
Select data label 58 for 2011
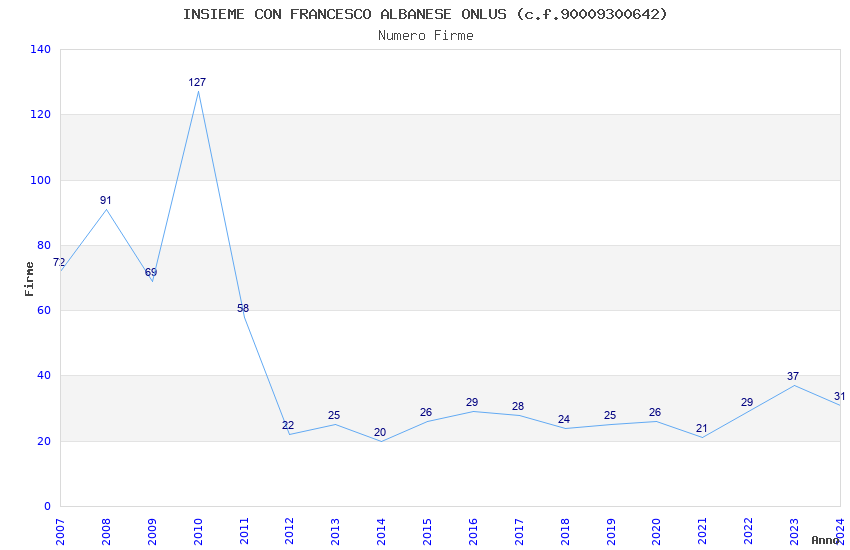pos(243,308)
